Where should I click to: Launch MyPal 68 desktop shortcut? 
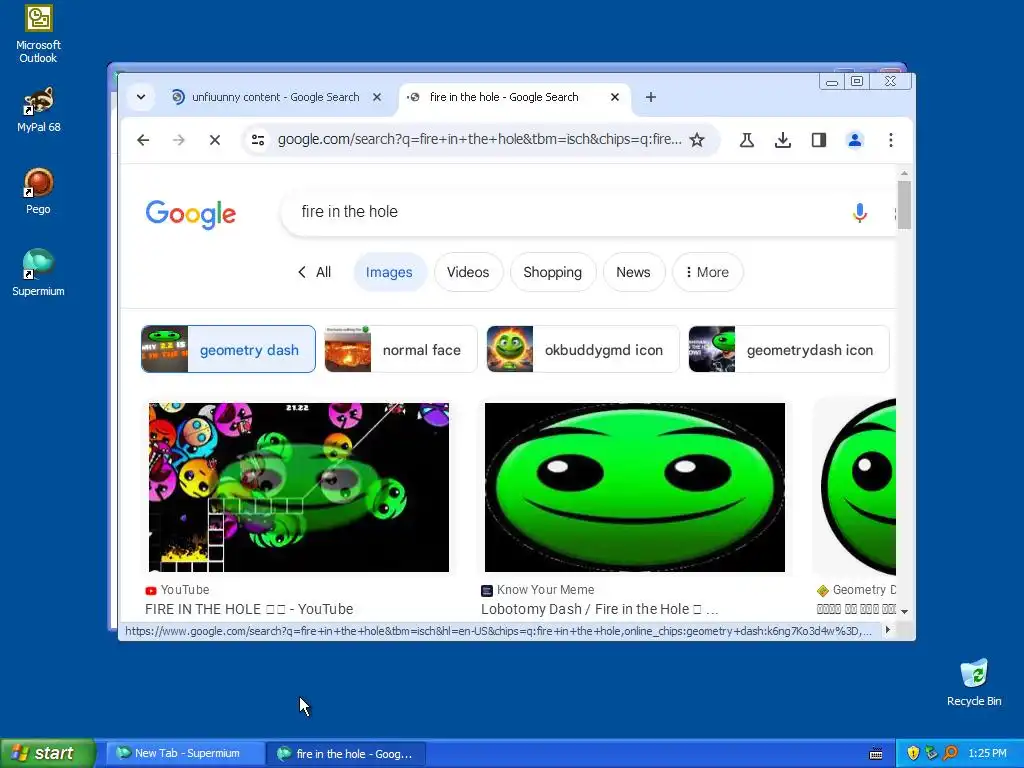click(38, 110)
